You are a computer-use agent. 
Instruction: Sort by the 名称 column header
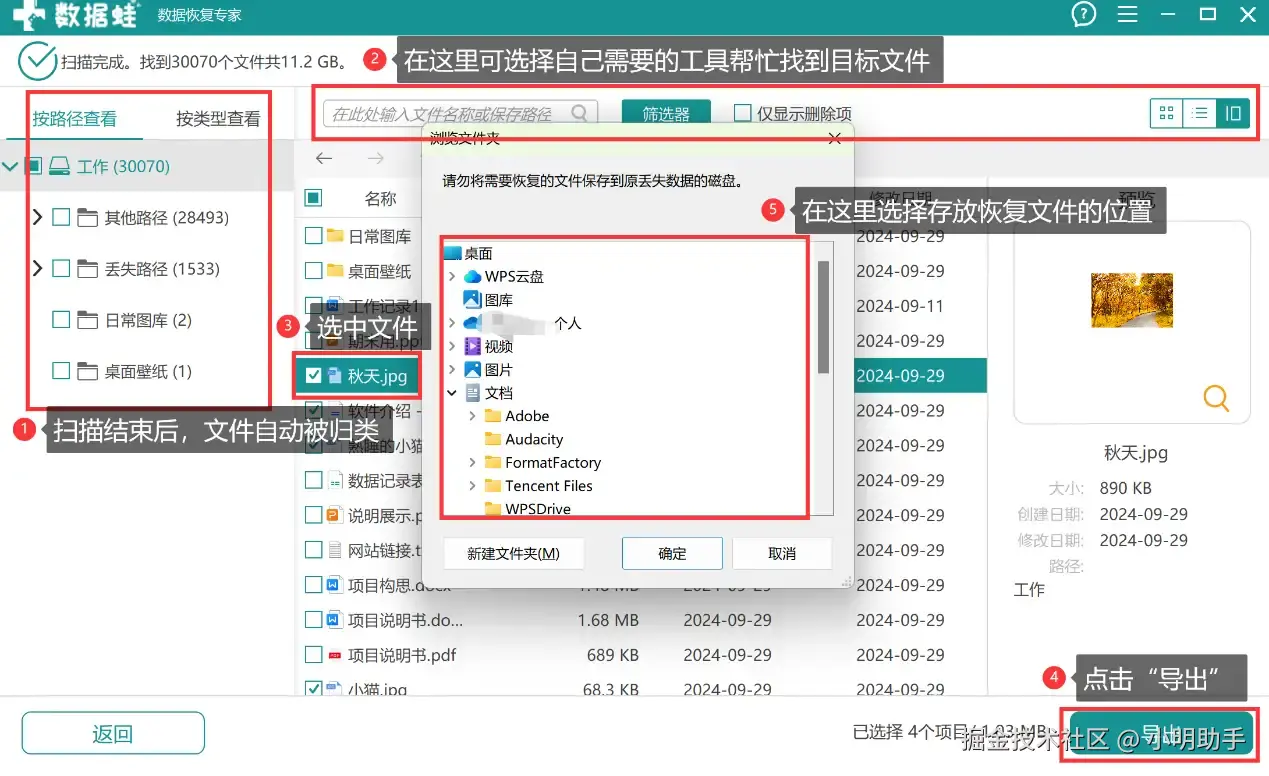click(x=380, y=198)
